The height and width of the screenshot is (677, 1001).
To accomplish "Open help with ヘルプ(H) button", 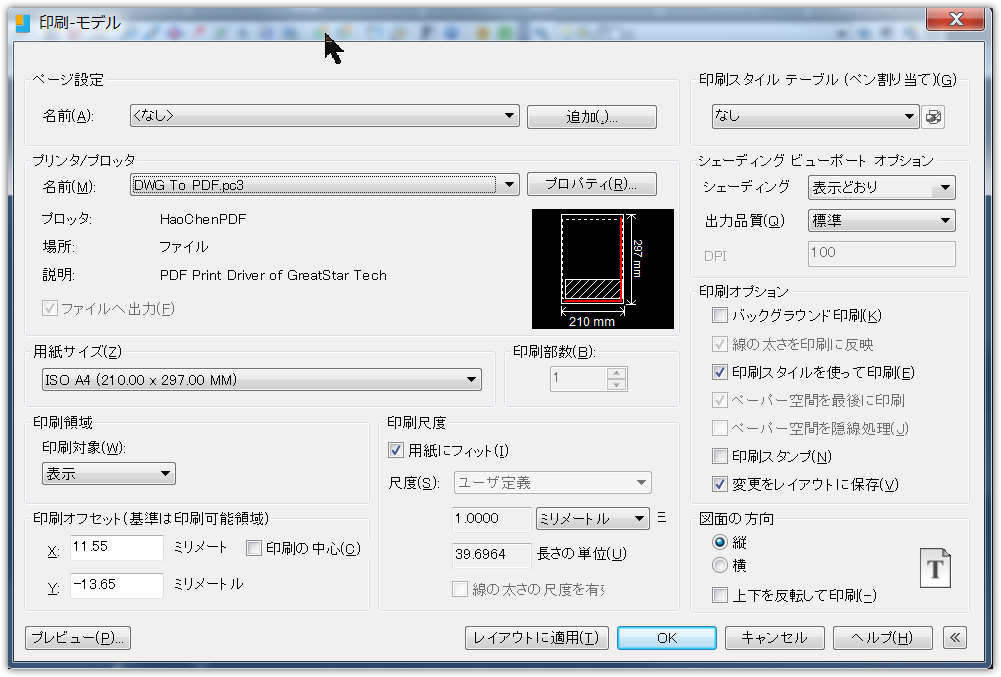I will [883, 637].
